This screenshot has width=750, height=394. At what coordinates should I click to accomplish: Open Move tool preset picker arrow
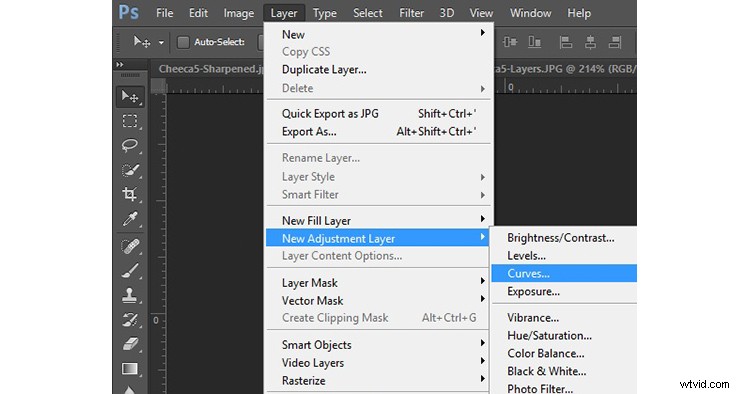161,43
